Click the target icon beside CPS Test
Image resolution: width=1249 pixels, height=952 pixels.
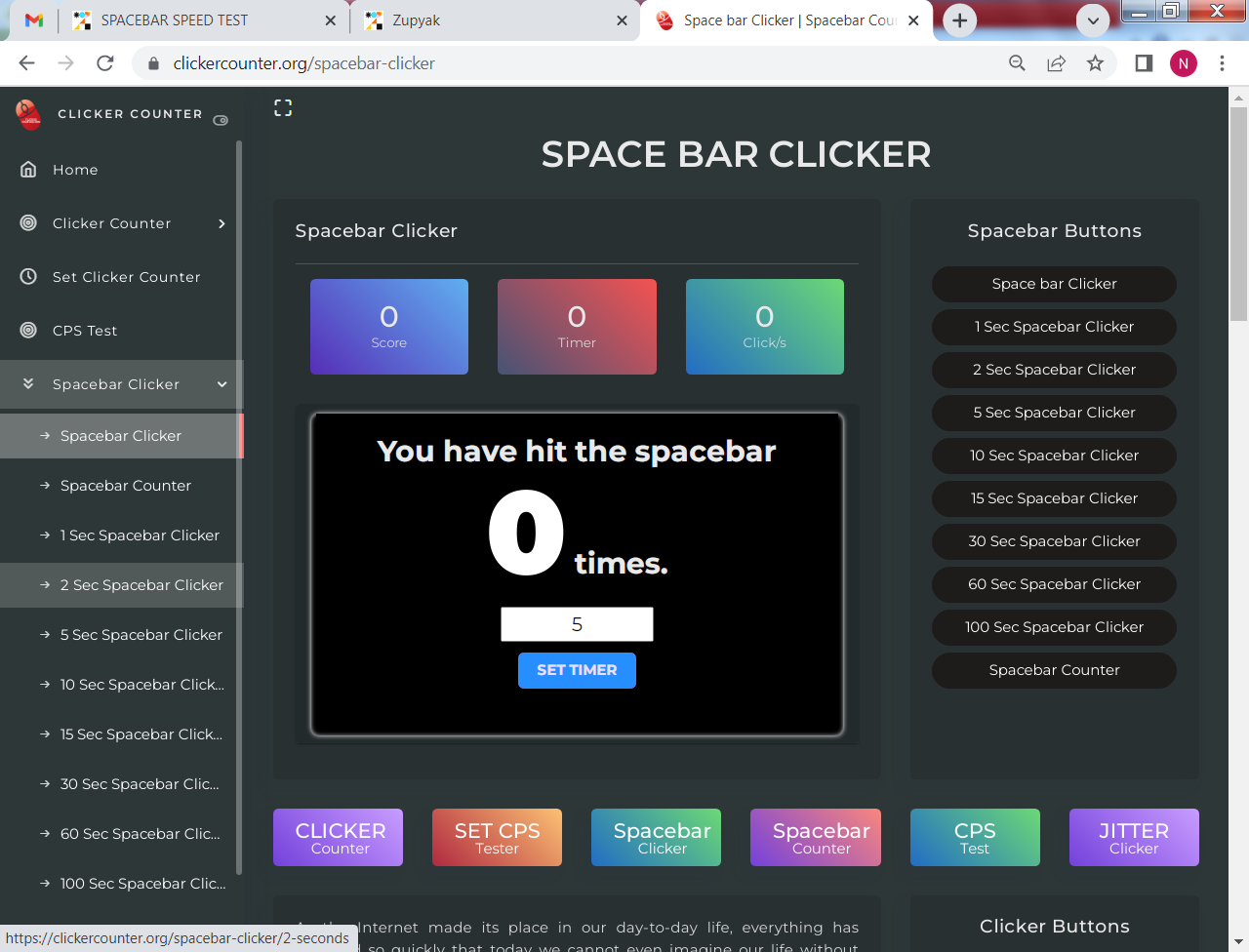tap(29, 330)
